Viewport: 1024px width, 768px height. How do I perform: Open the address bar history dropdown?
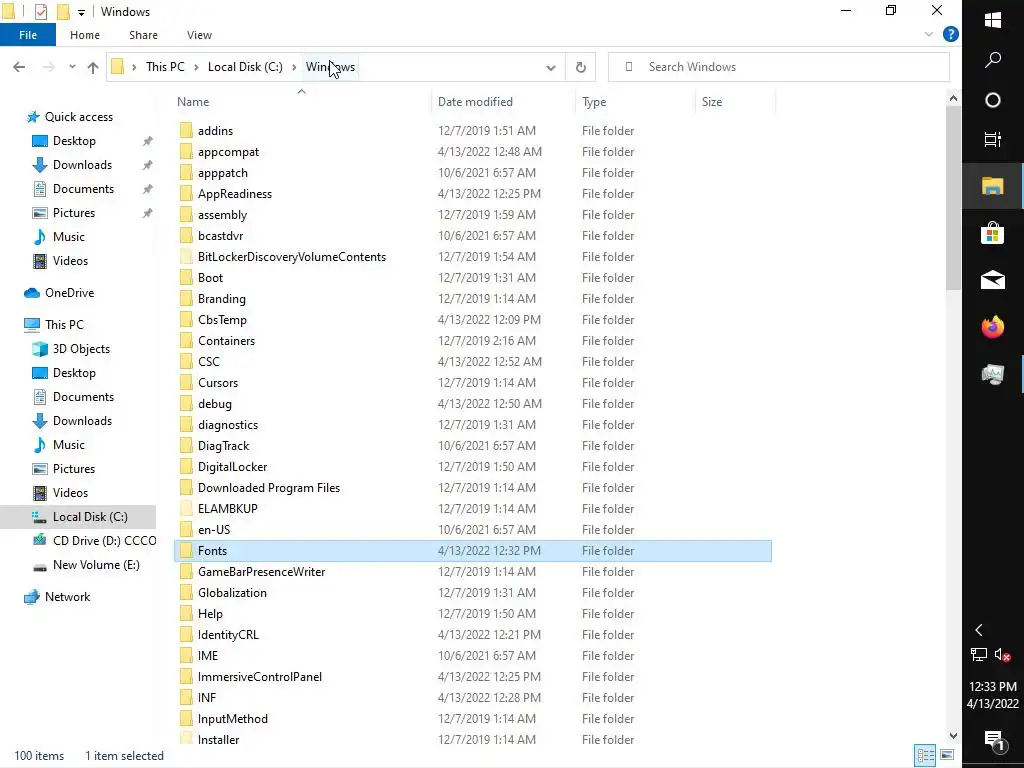pos(551,67)
